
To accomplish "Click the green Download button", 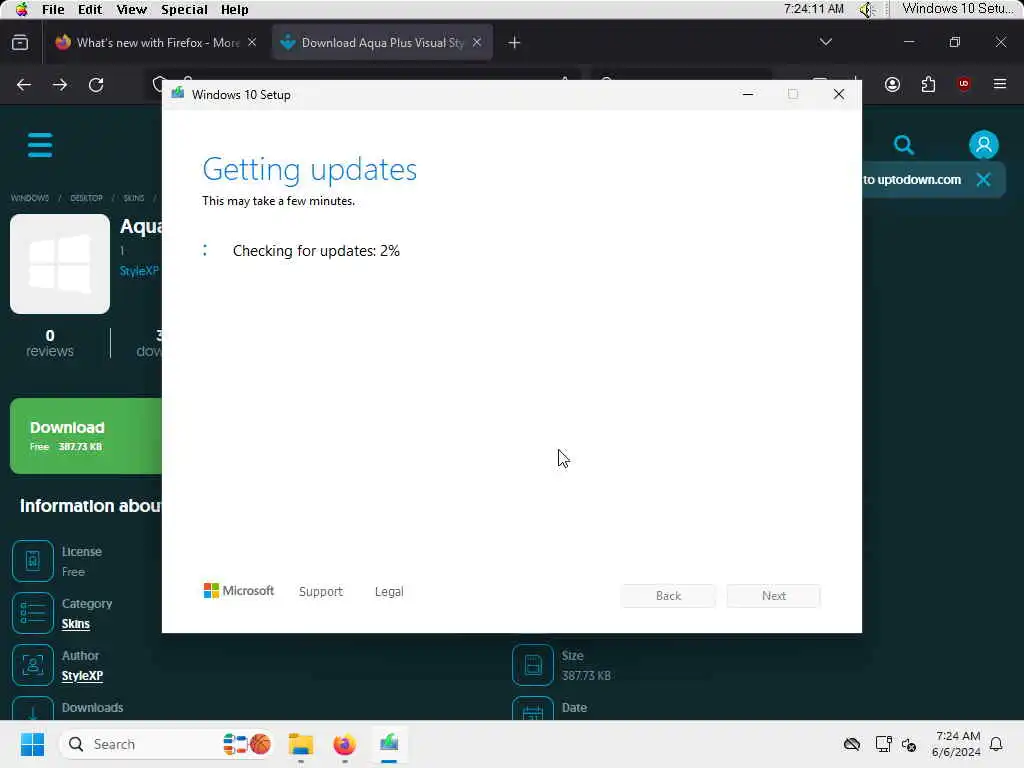I will point(86,436).
